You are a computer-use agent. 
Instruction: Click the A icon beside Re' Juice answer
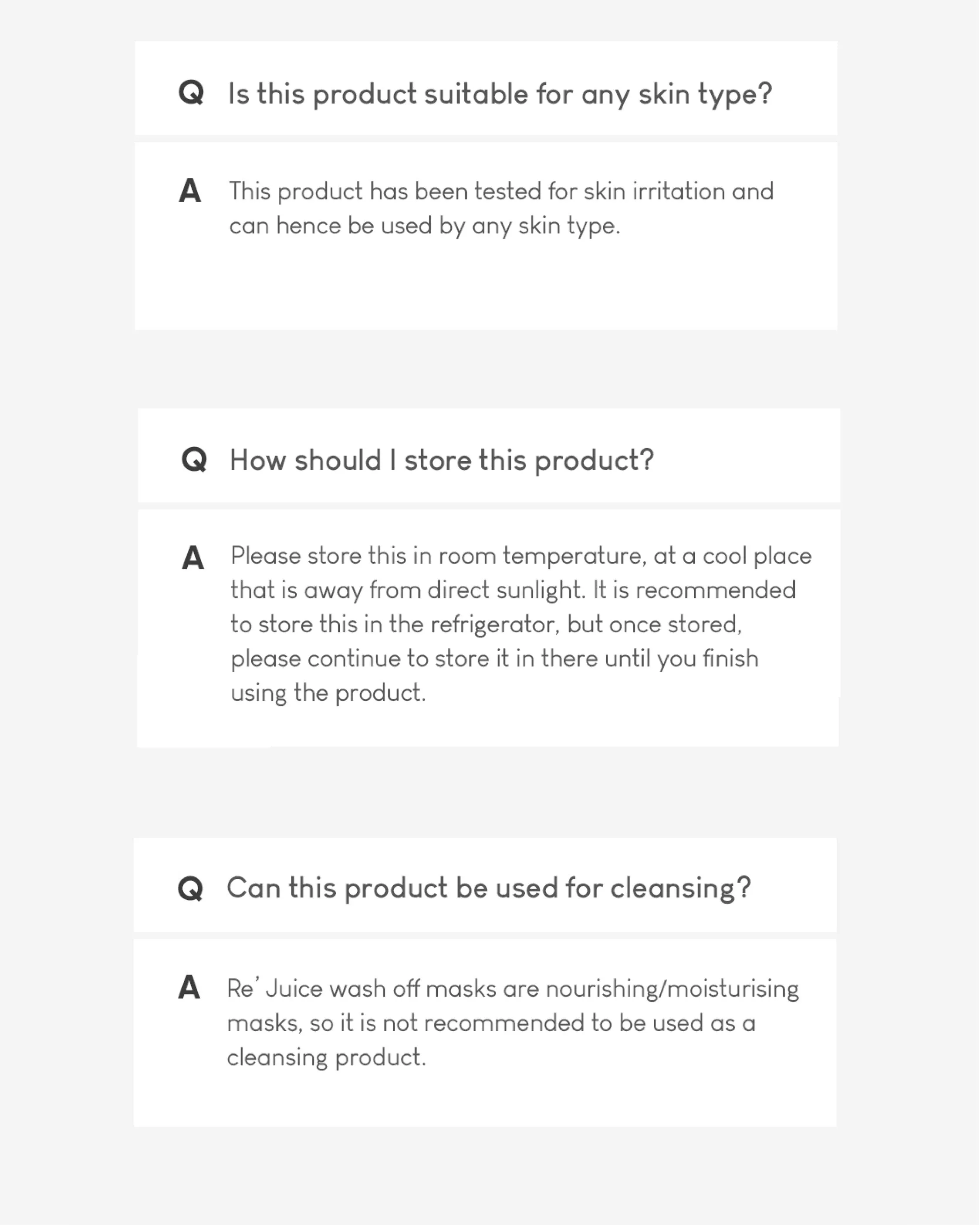(x=189, y=987)
